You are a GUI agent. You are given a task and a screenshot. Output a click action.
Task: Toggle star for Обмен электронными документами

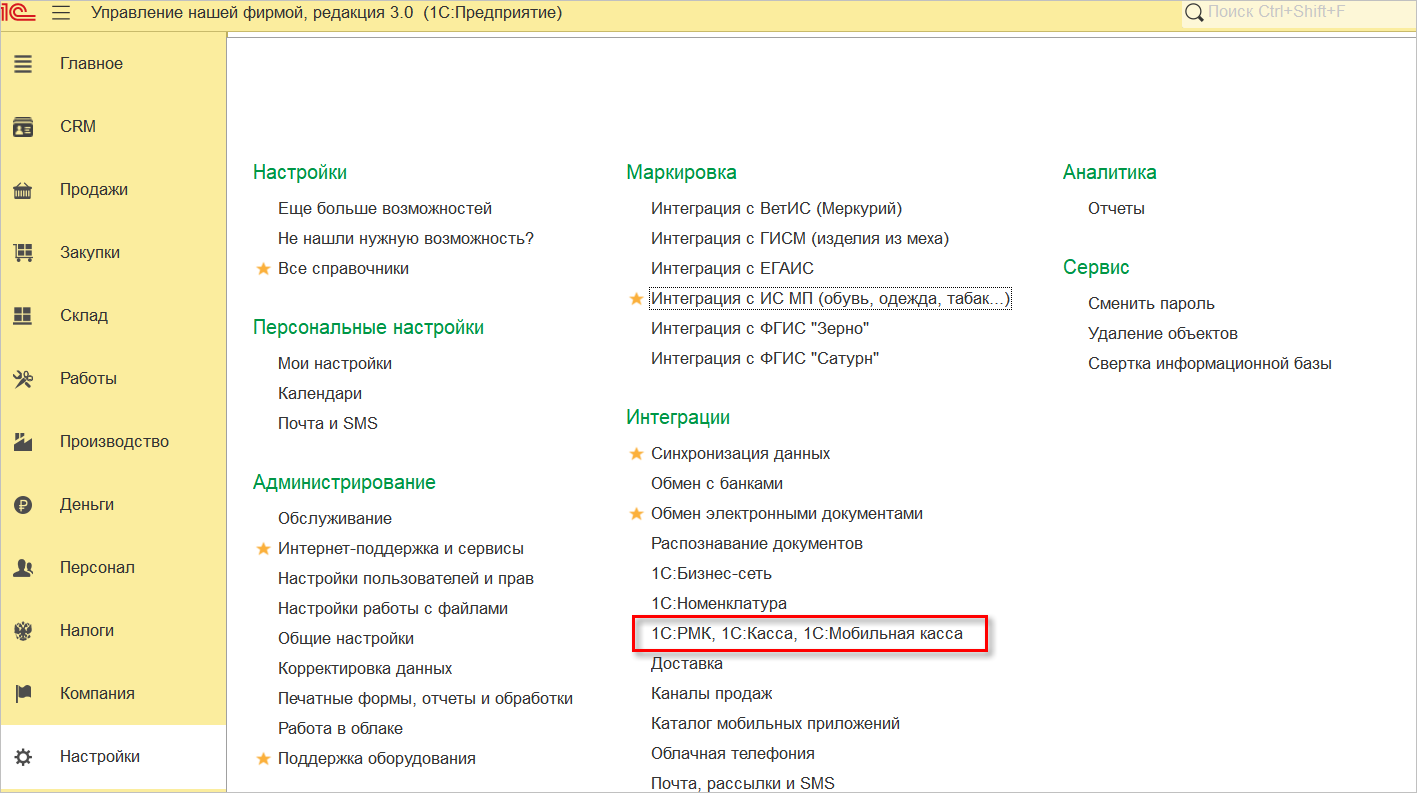(636, 513)
